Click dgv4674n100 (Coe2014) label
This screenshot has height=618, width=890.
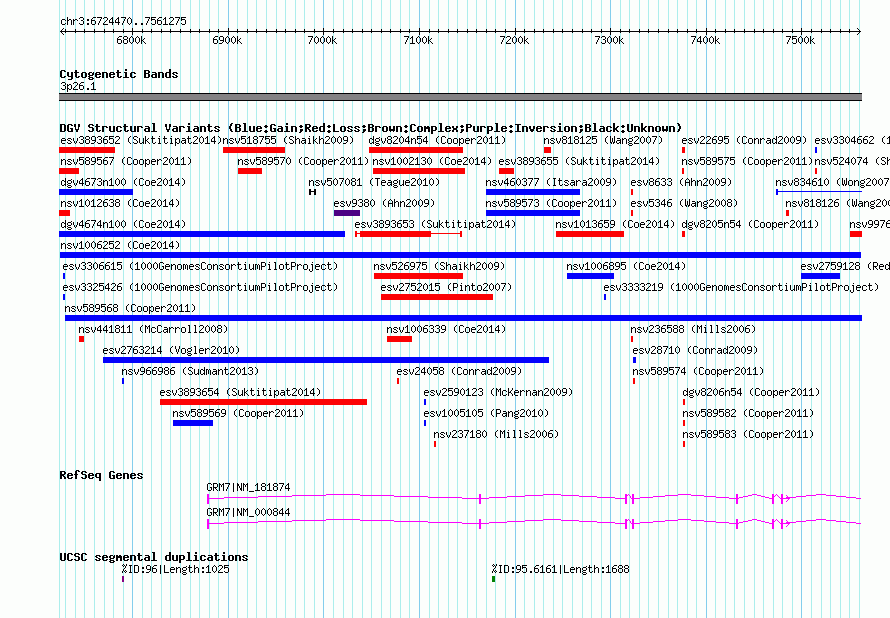click(123, 224)
